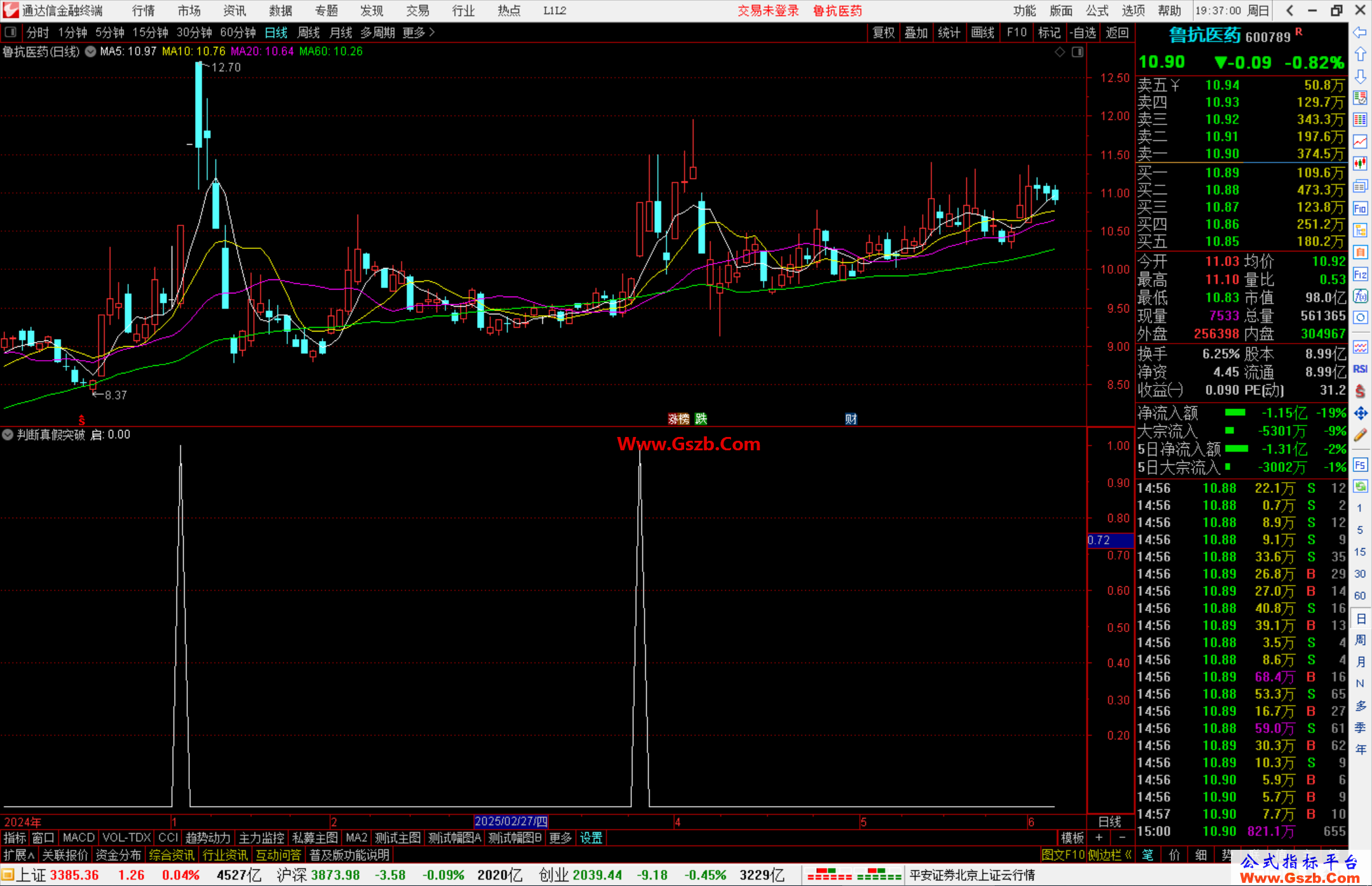Select the MACD indicator tab
The height and width of the screenshot is (886, 1372).
click(x=79, y=838)
